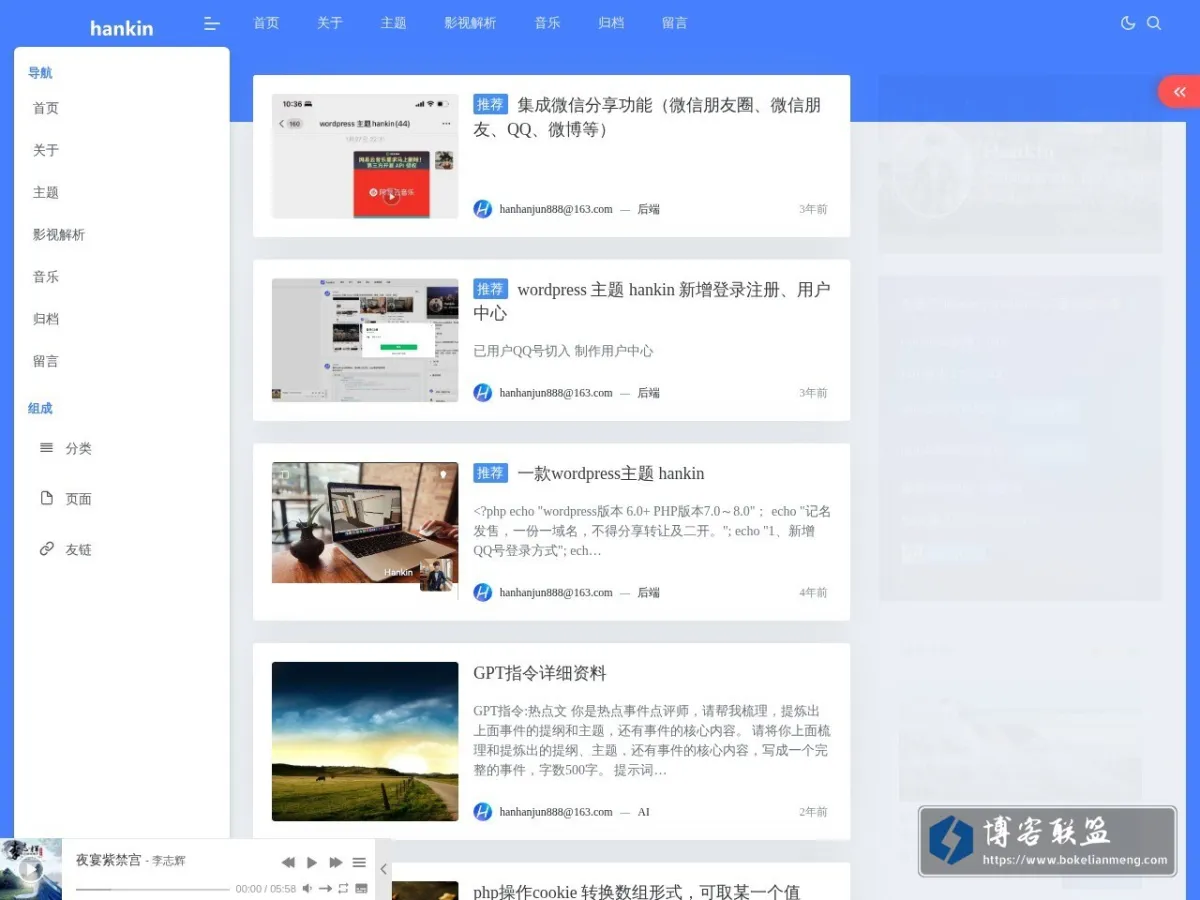Click the hankin site logo
Screen dimensions: 1200x900
[121, 28]
